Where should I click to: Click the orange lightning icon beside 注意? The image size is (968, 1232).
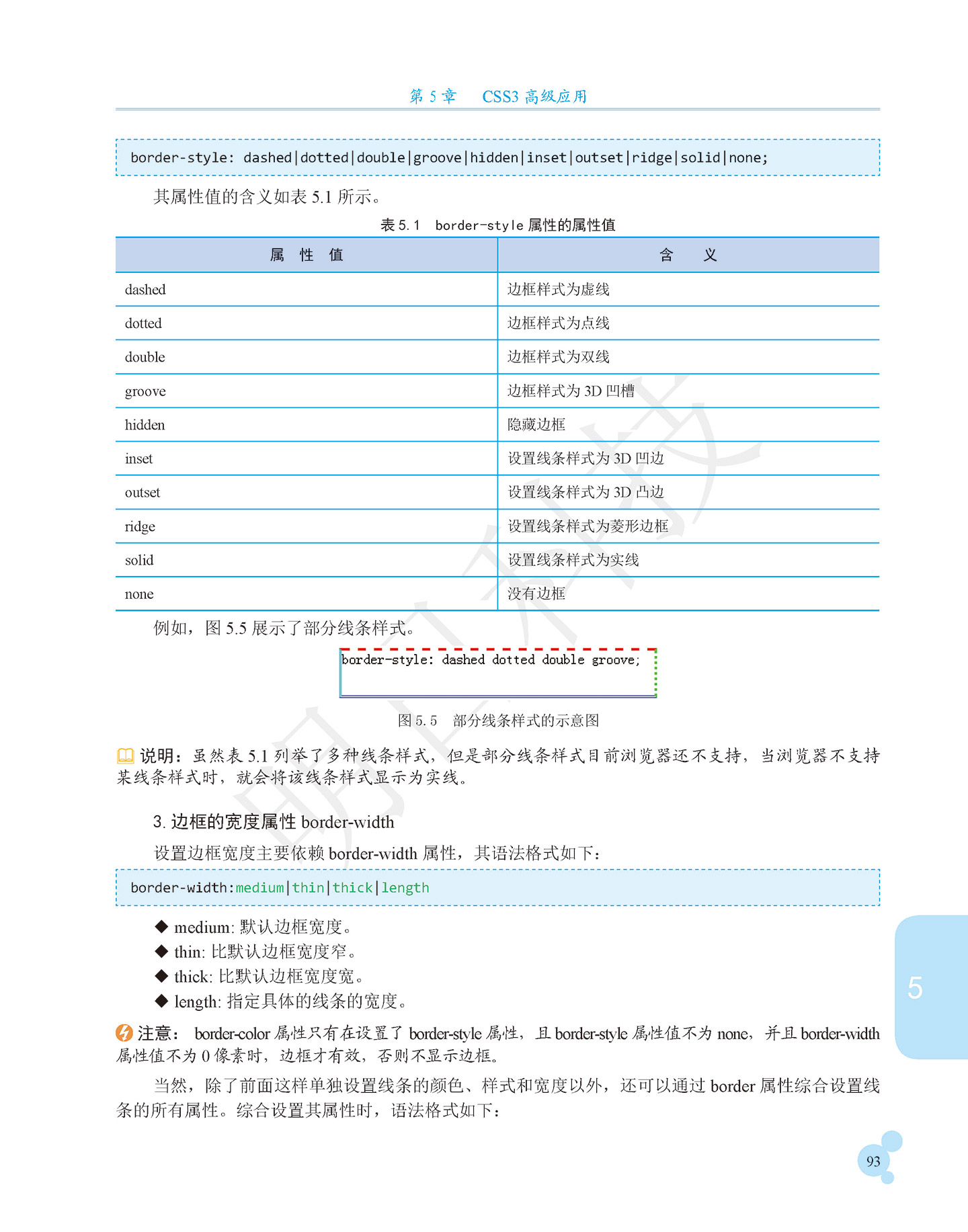tap(124, 1032)
